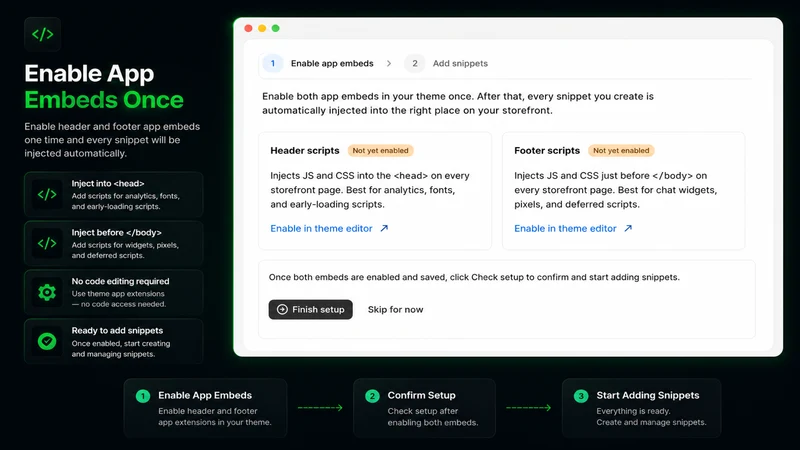This screenshot has height=450, width=800.
Task: Click Not yet enabled badge on Header scripts
Action: (x=381, y=151)
